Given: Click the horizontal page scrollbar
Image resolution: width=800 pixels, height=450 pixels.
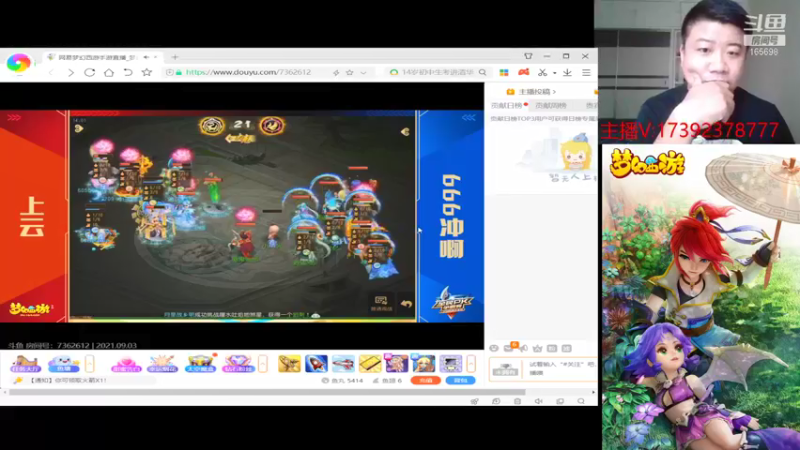Looking at the screenshot, I should point(267,392).
